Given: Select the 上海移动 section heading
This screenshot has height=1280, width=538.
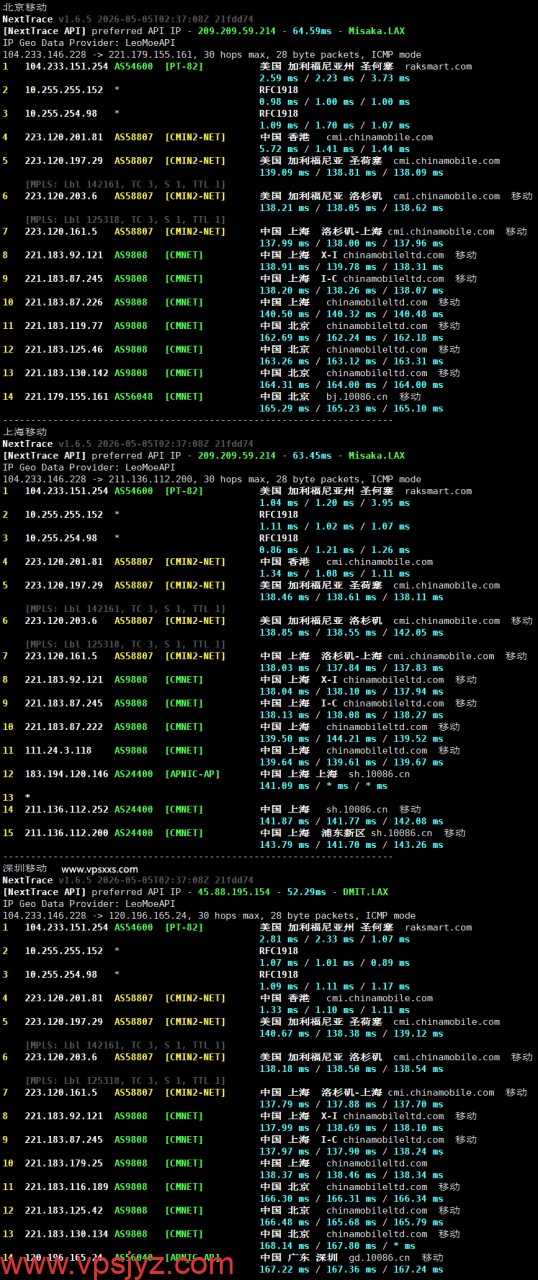Looking at the screenshot, I should coord(24,432).
